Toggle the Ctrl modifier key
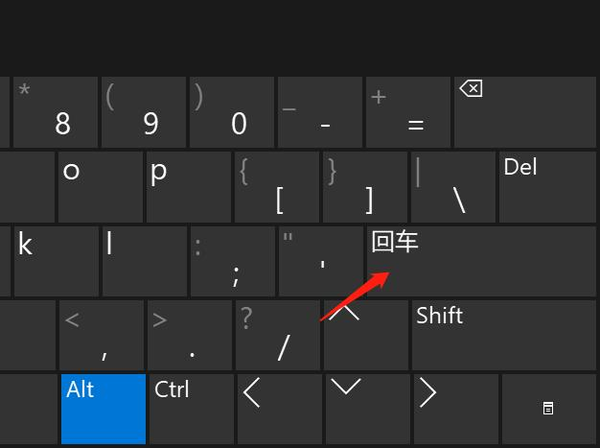Screen dimensions: 600x448 point(189,408)
